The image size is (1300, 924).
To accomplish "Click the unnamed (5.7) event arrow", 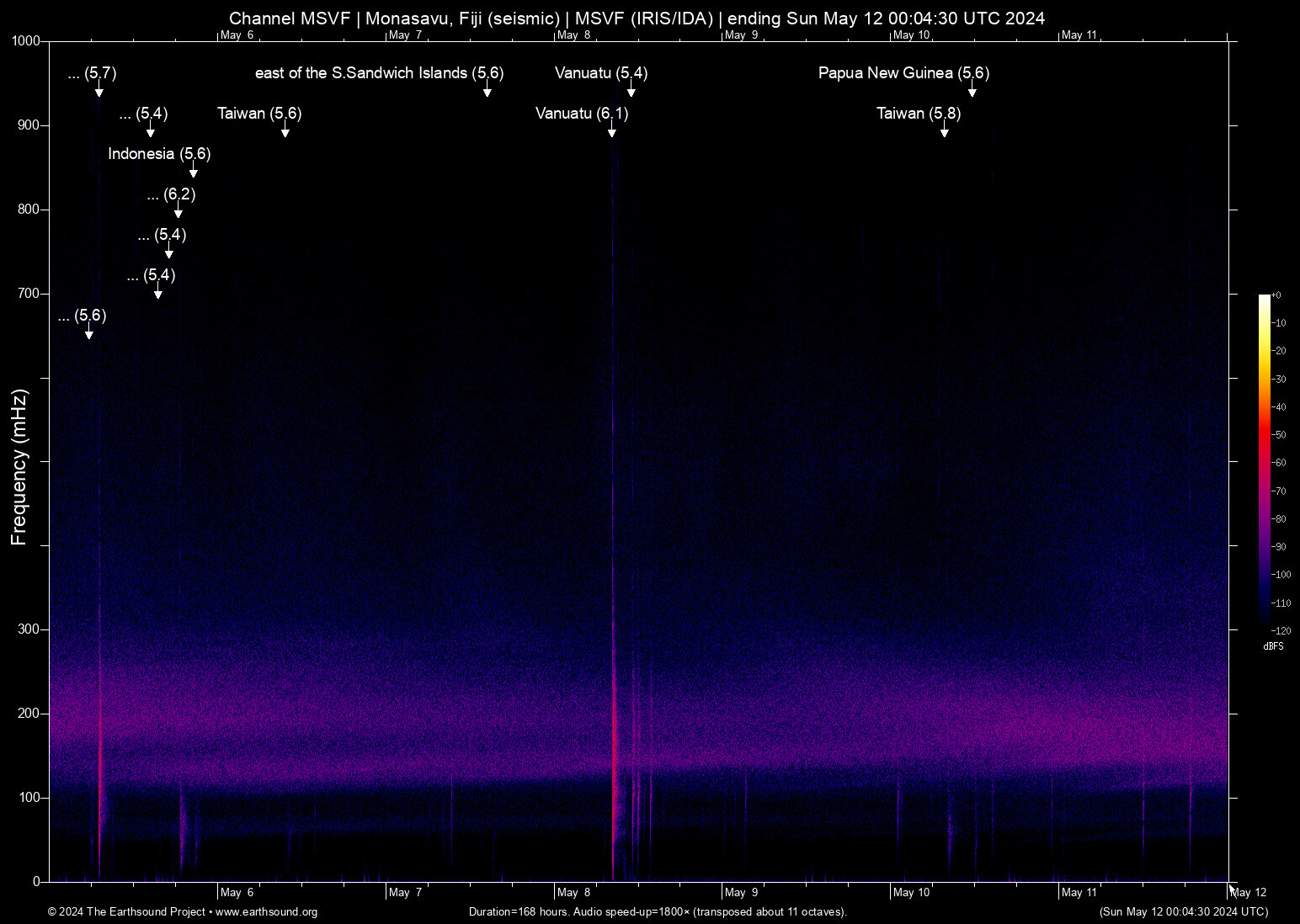I will (99, 89).
